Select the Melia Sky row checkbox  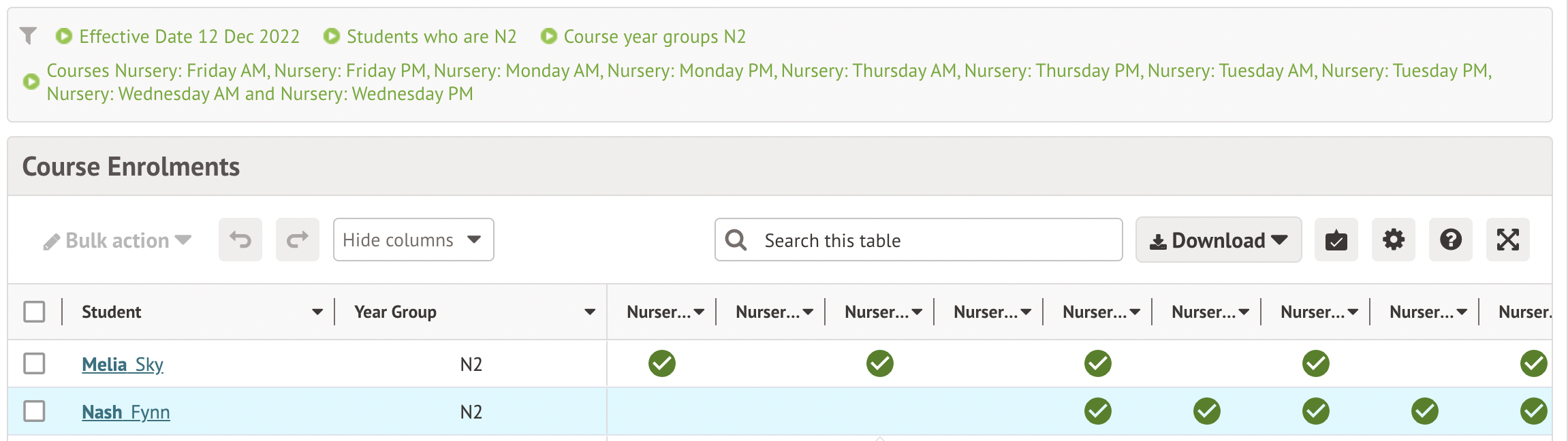pyautogui.click(x=34, y=363)
